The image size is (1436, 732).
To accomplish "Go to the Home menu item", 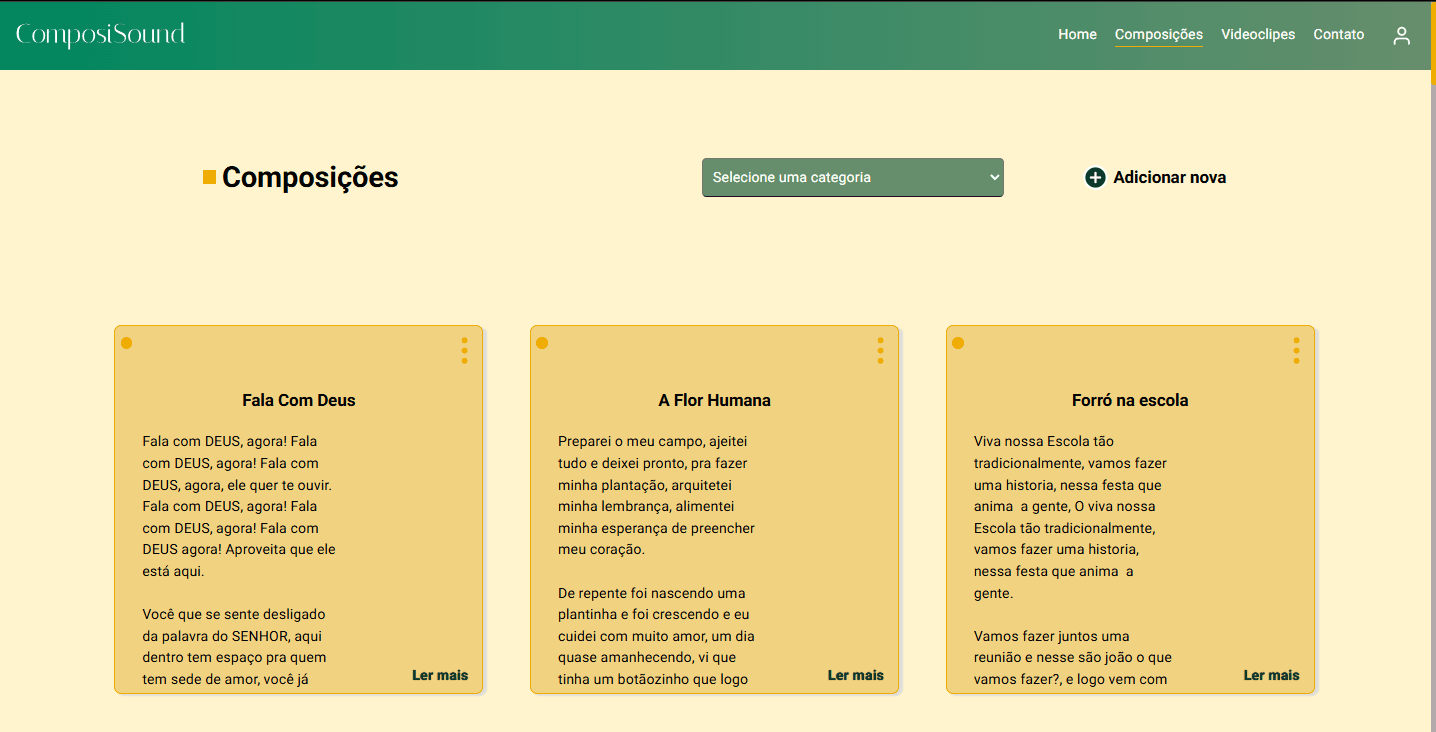I will coord(1077,34).
